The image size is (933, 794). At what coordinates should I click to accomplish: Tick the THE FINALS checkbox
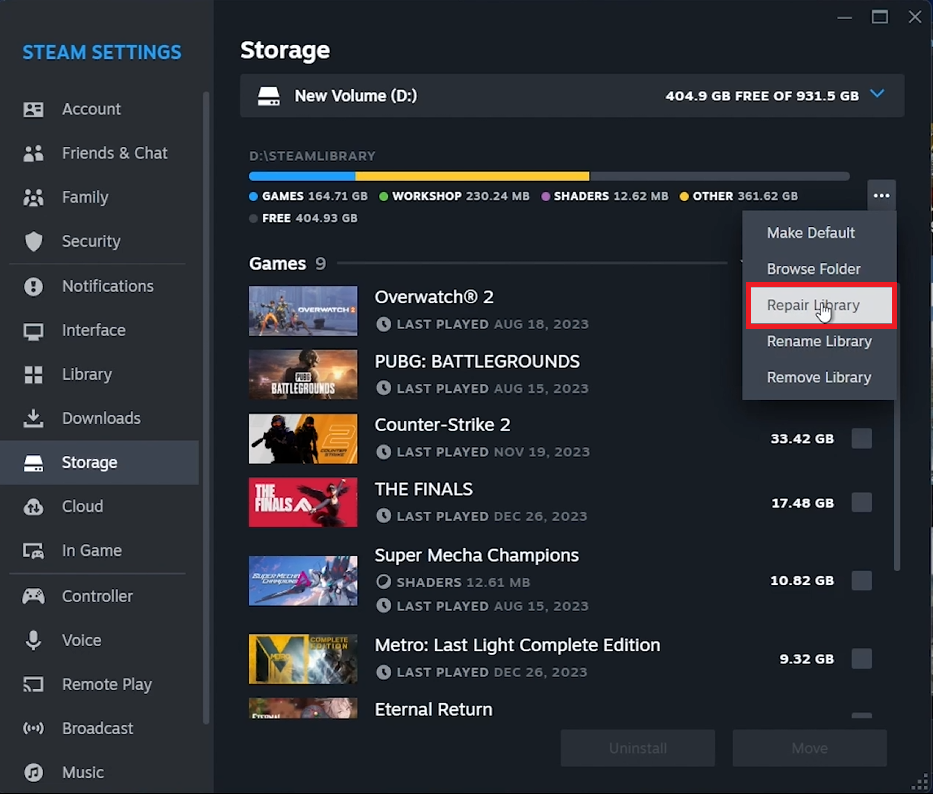pyautogui.click(x=862, y=503)
